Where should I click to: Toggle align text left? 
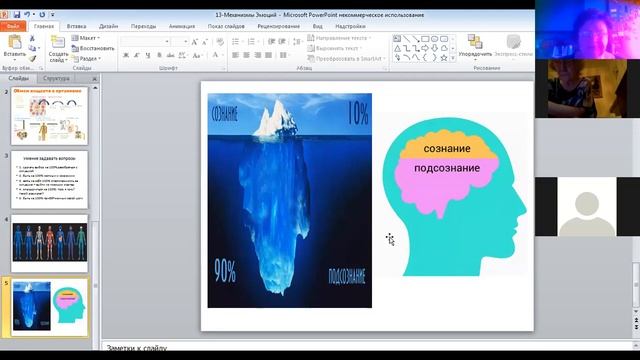(236, 55)
